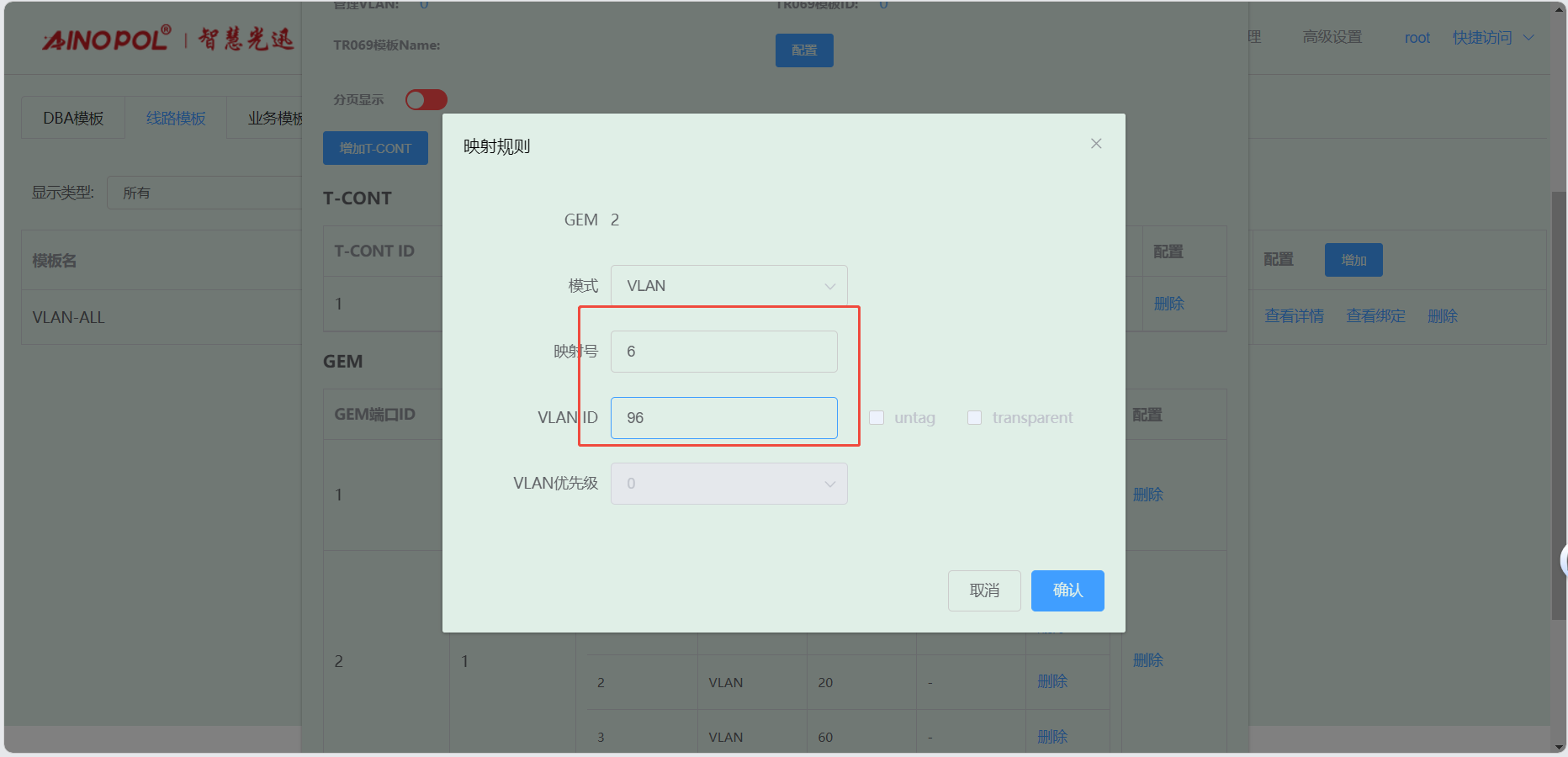Expand the 快捷访问 menu
Viewport: 1568px width, 757px height.
1492,38
